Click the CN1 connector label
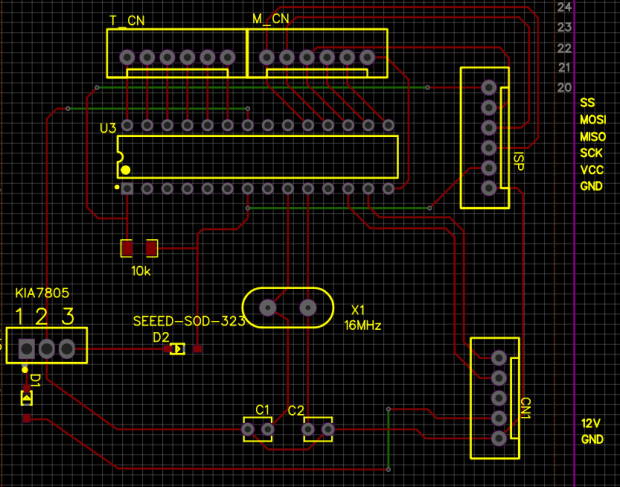This screenshot has width=620, height=487. [x=526, y=410]
